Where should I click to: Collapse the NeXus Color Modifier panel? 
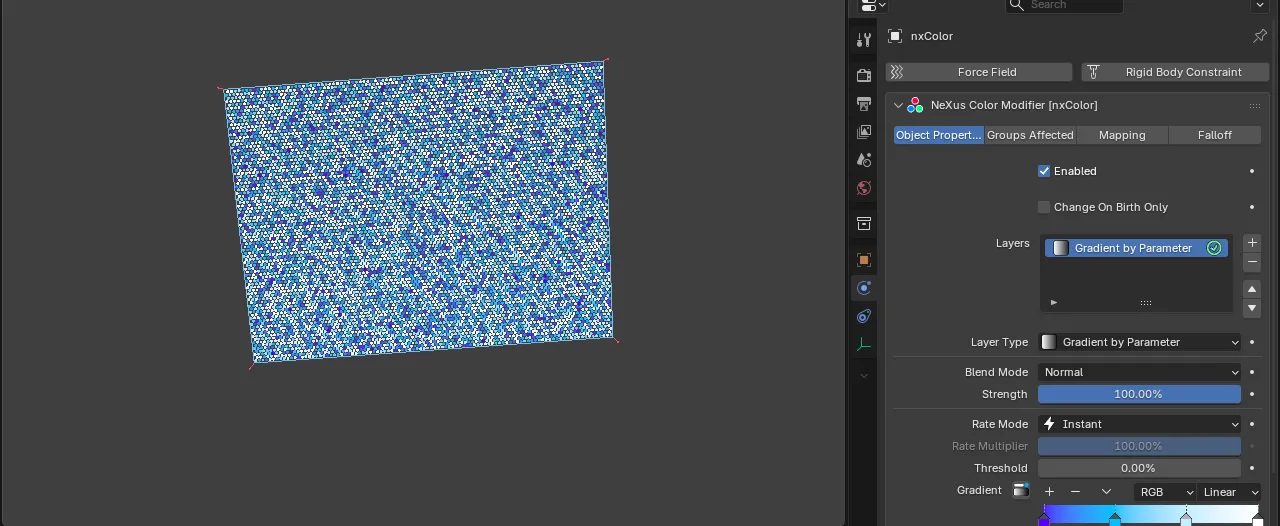click(x=898, y=105)
